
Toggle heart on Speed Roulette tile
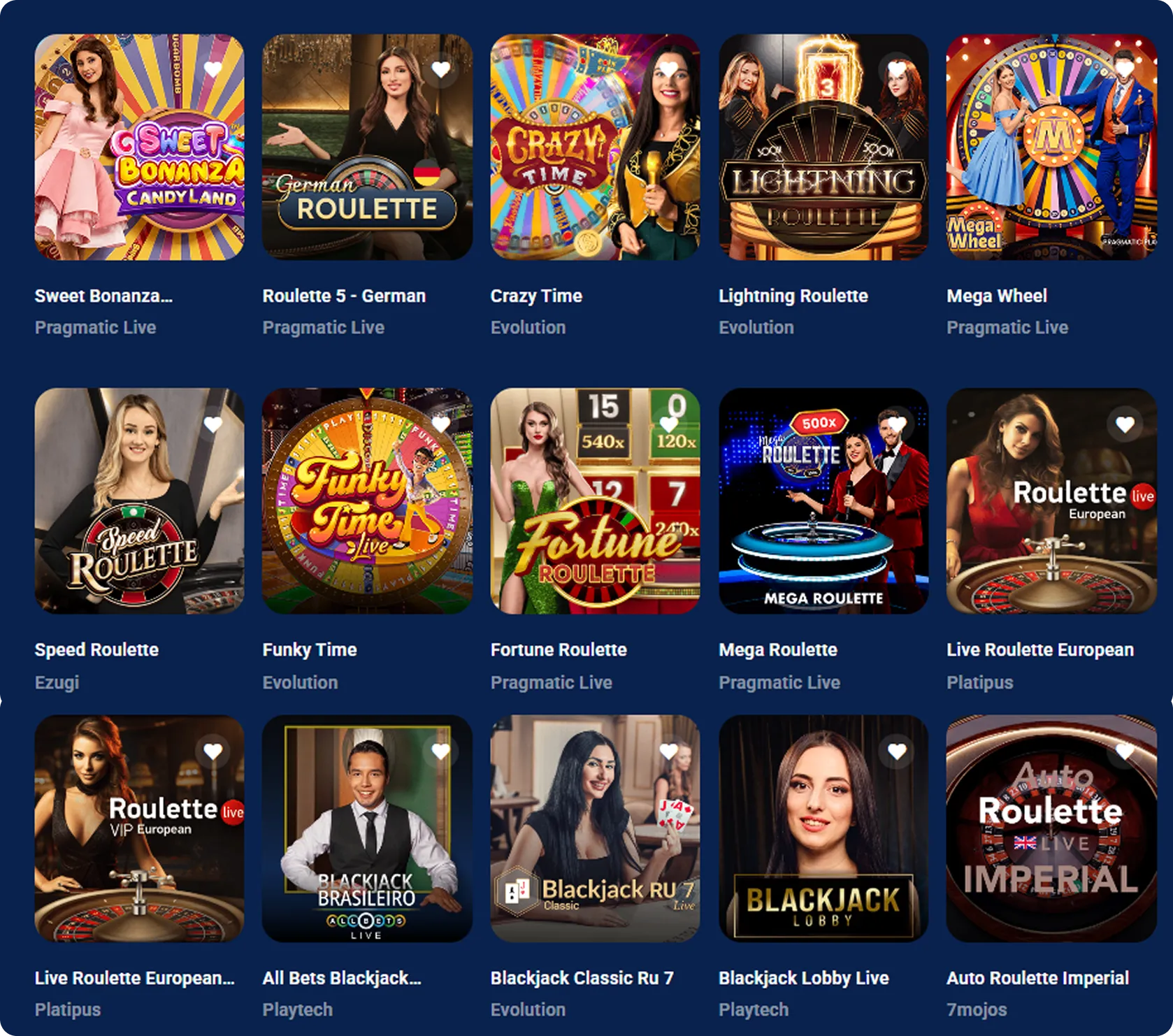pyautogui.click(x=213, y=424)
